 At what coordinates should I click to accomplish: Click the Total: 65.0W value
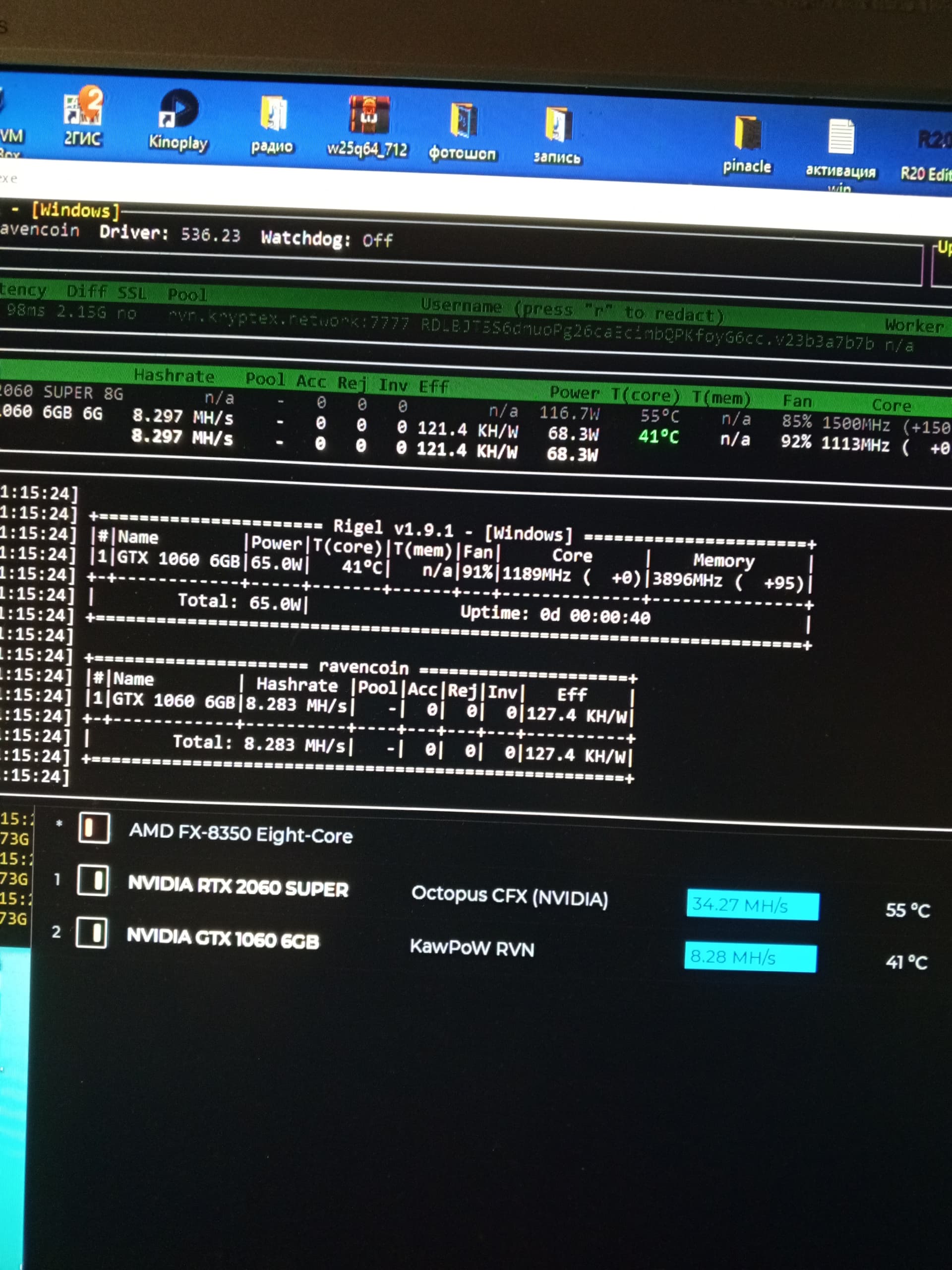tap(239, 602)
